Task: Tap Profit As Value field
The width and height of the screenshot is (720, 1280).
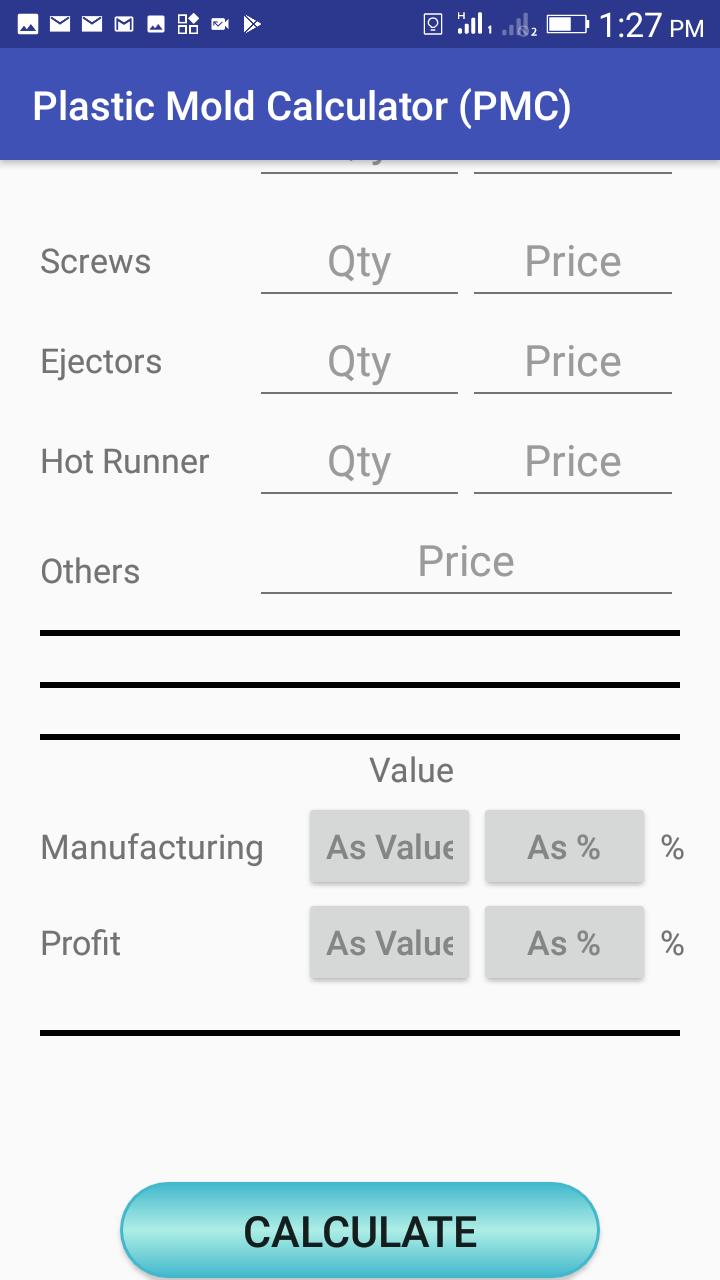Action: click(389, 943)
